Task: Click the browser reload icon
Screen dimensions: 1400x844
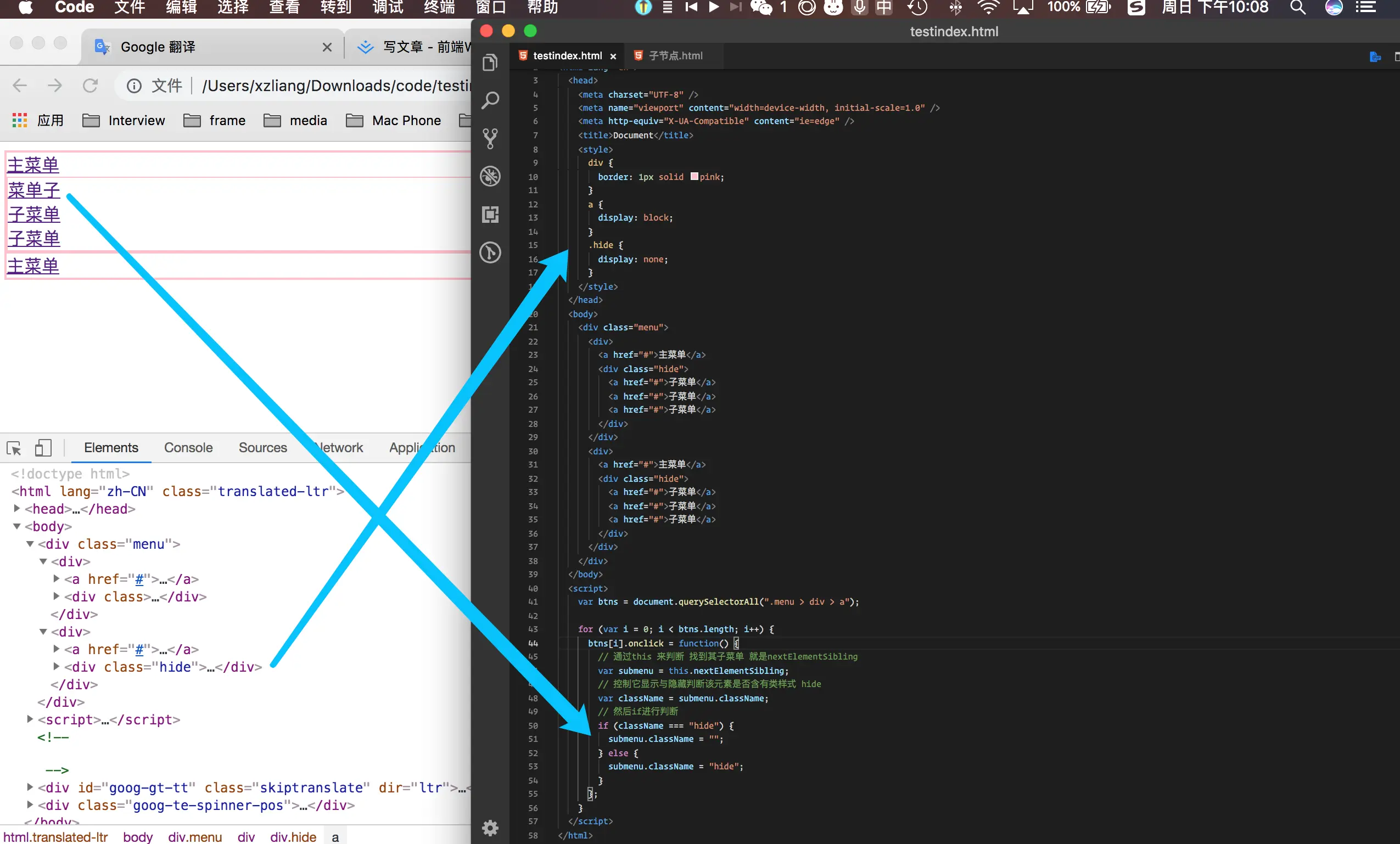Action: click(x=91, y=86)
